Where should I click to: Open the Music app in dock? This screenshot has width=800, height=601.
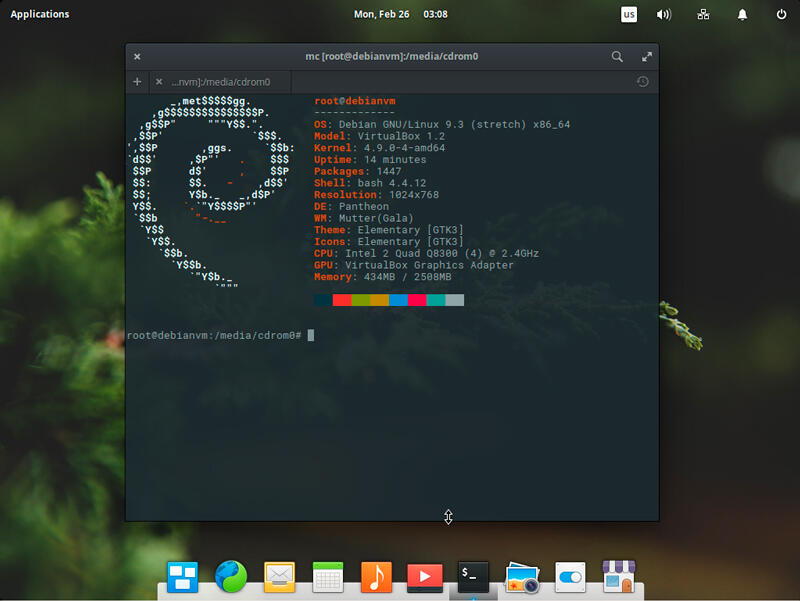click(376, 577)
